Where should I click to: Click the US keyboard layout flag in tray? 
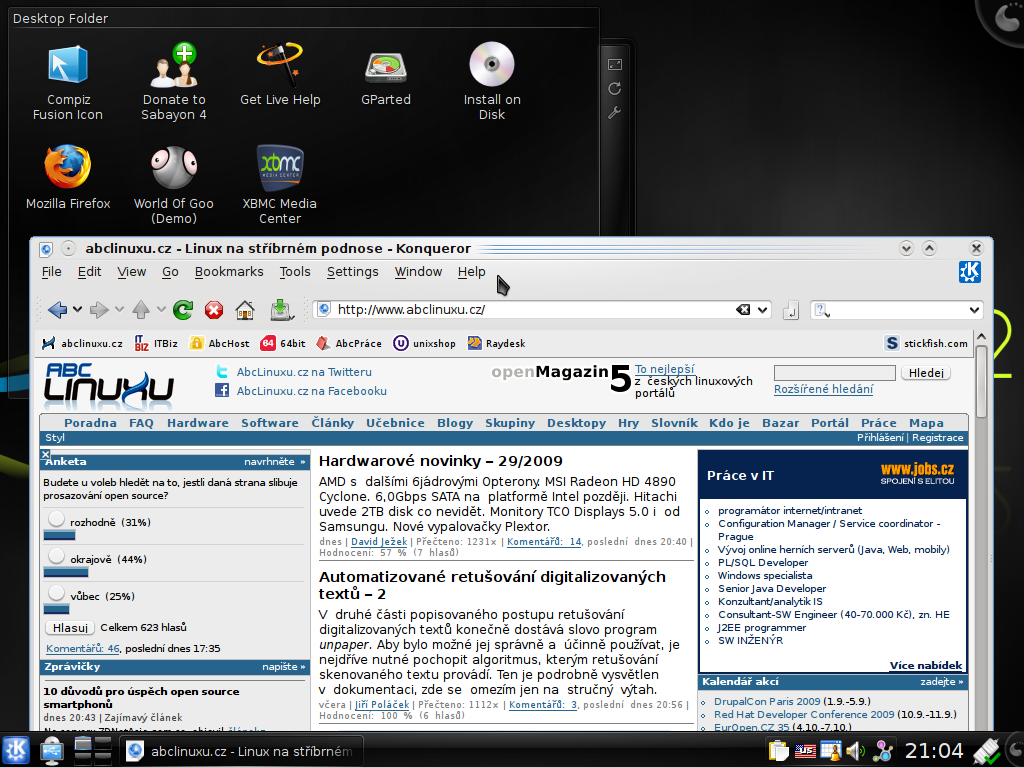[805, 752]
